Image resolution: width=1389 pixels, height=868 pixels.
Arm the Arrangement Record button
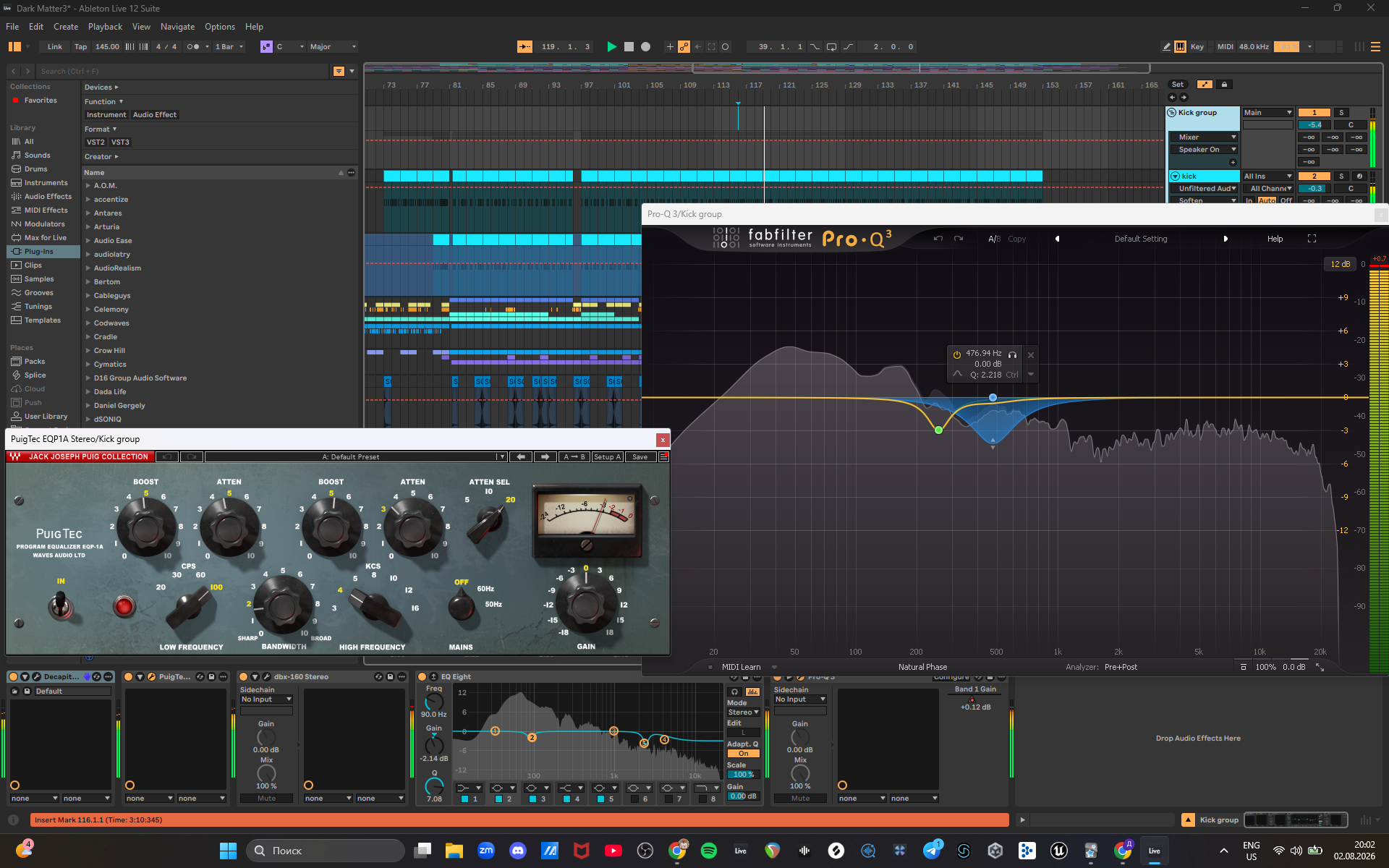coord(646,47)
